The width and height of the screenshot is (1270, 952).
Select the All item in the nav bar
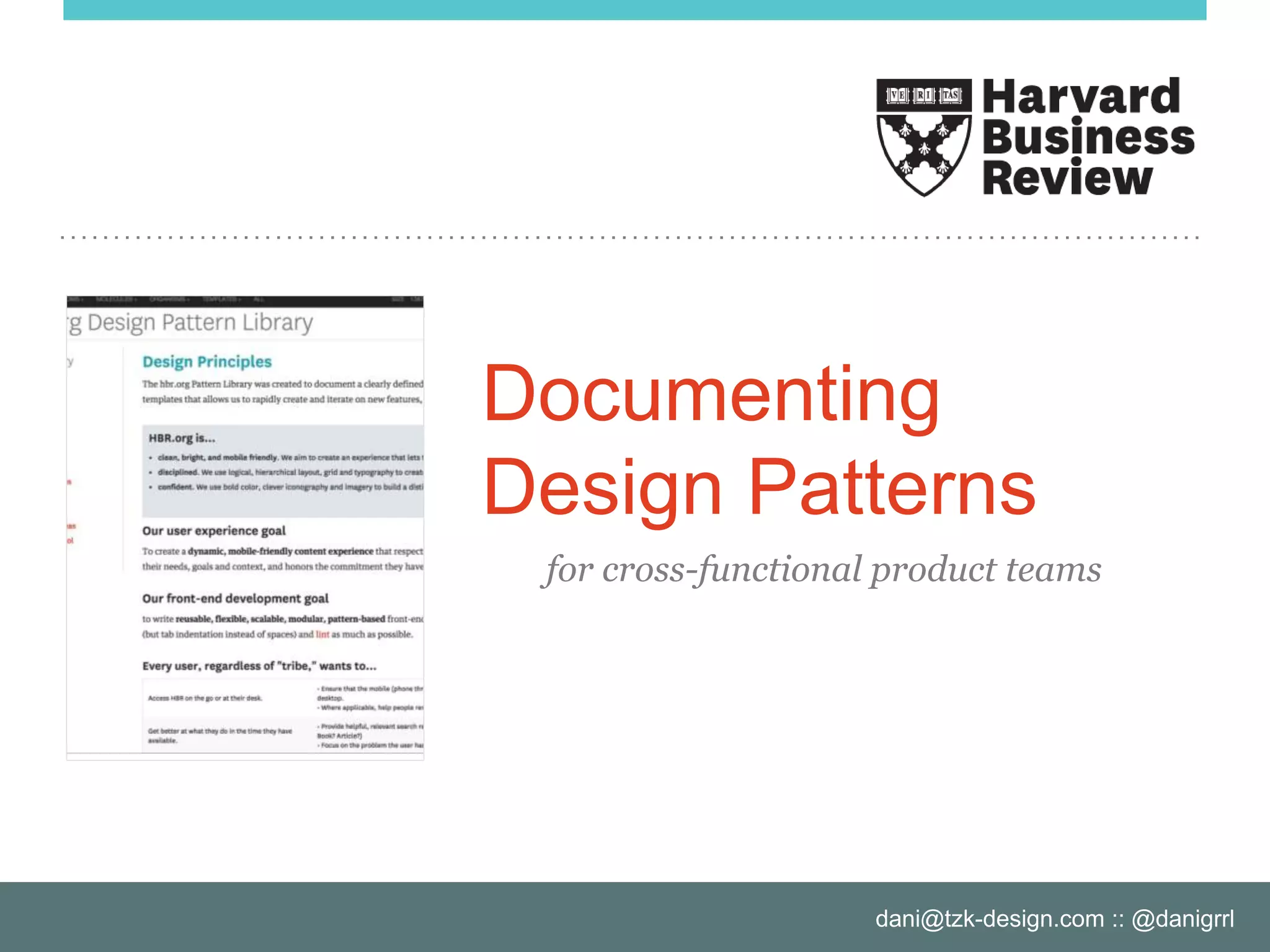[x=258, y=300]
